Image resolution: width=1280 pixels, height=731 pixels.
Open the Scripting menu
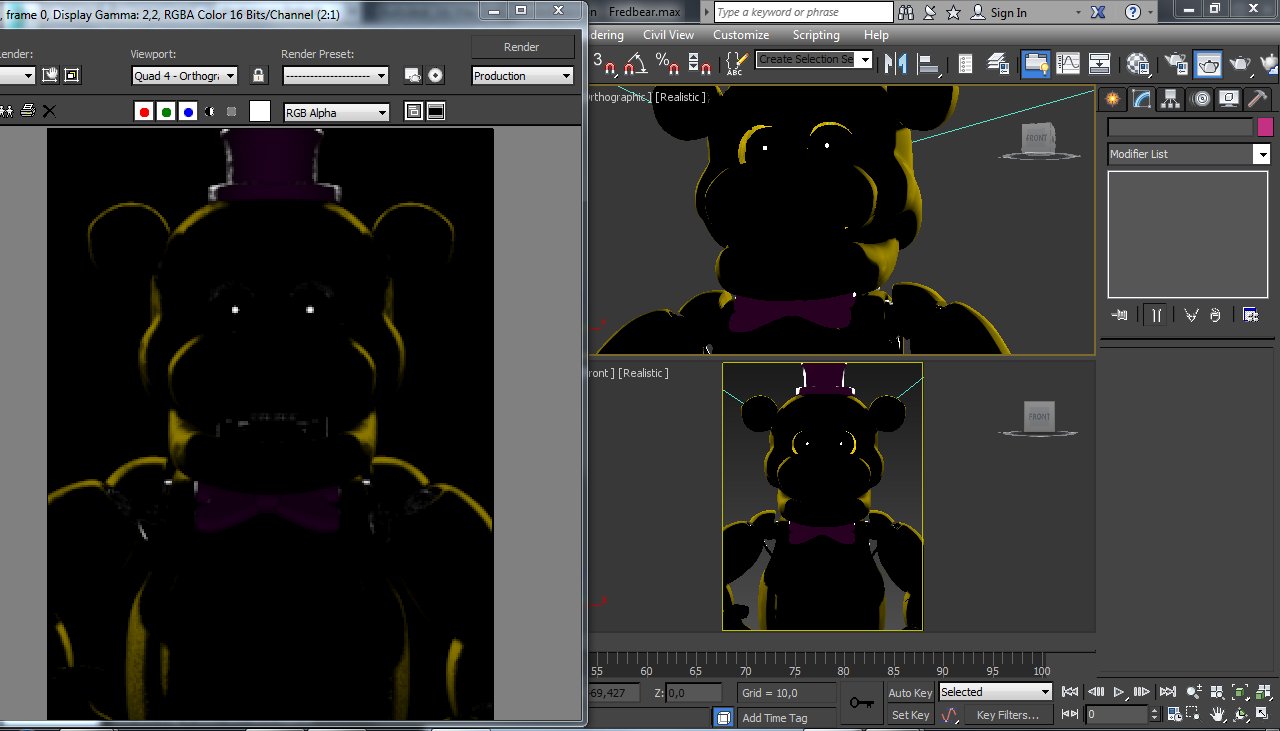tap(816, 34)
